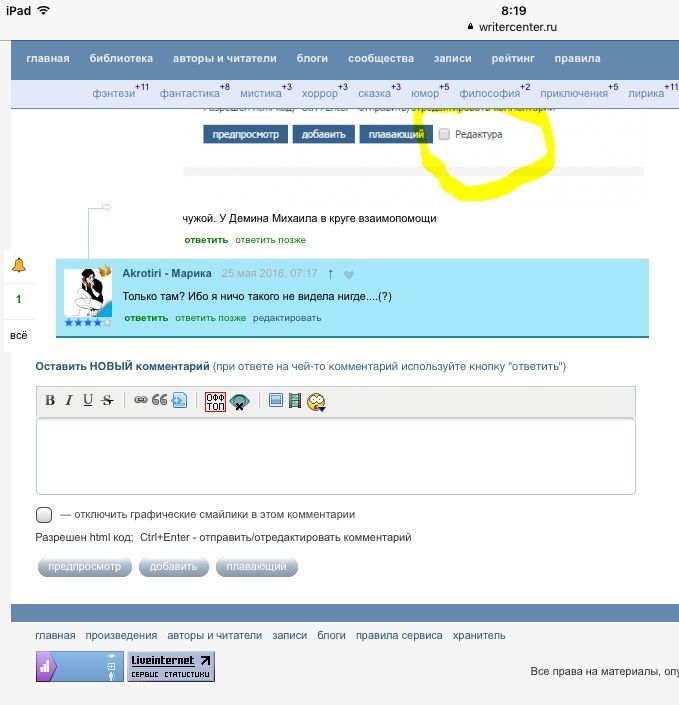This screenshot has height=705, width=679.
Task: Go to parent comment via up arrow
Action: pyautogui.click(x=330, y=274)
